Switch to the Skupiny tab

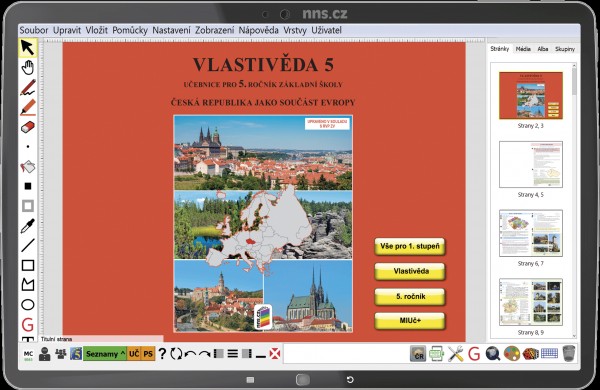pyautogui.click(x=565, y=49)
